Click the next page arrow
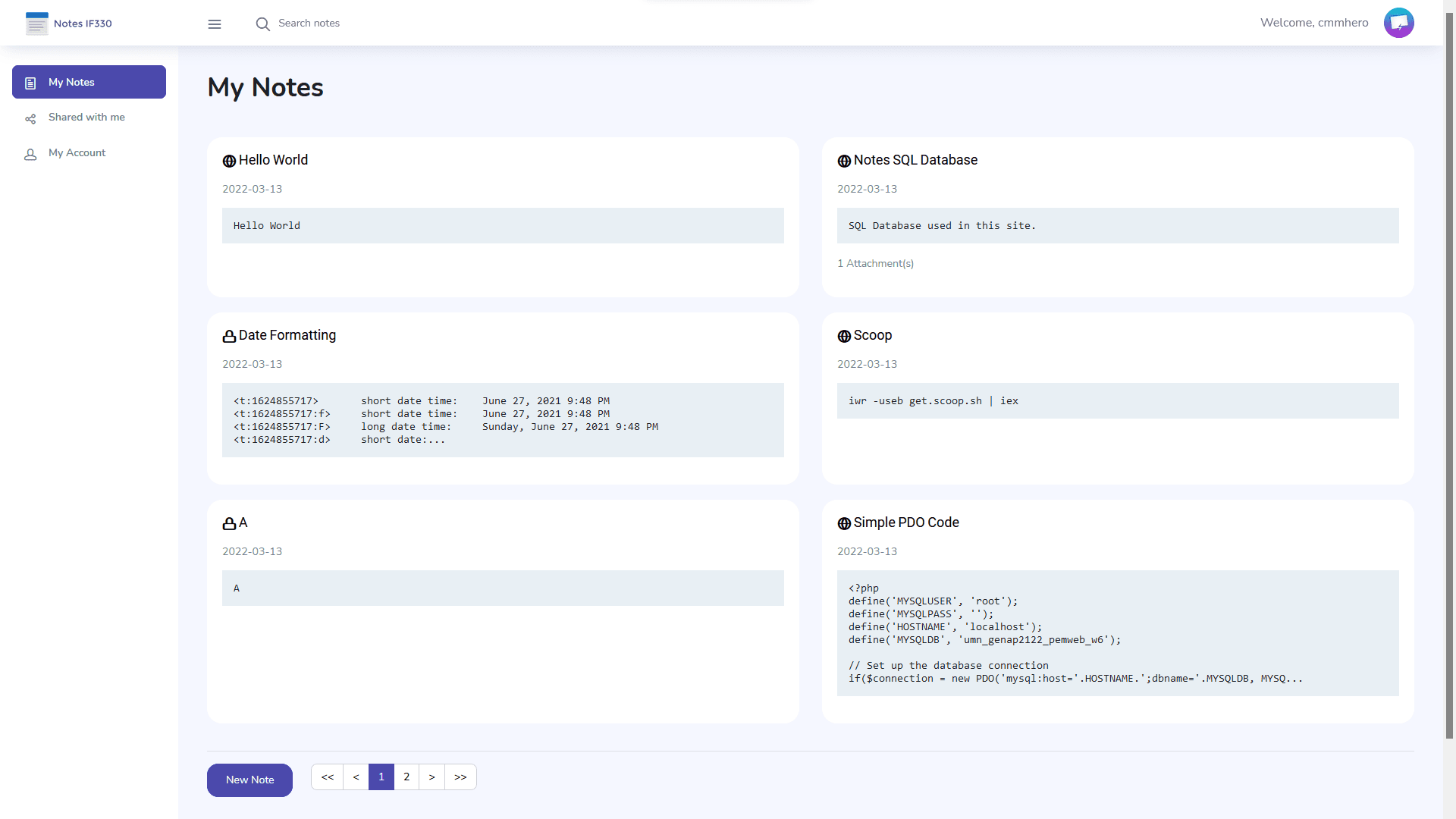The height and width of the screenshot is (819, 1456). [432, 777]
